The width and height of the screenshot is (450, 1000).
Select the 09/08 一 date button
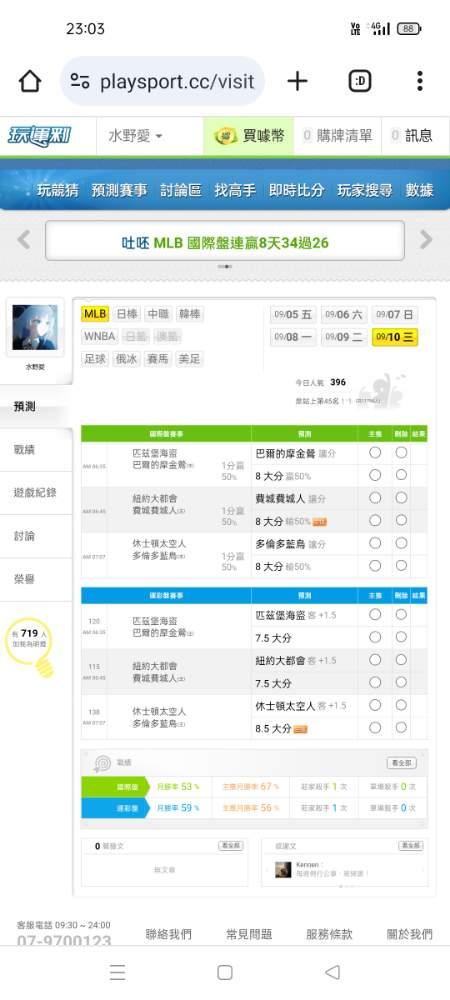point(293,337)
